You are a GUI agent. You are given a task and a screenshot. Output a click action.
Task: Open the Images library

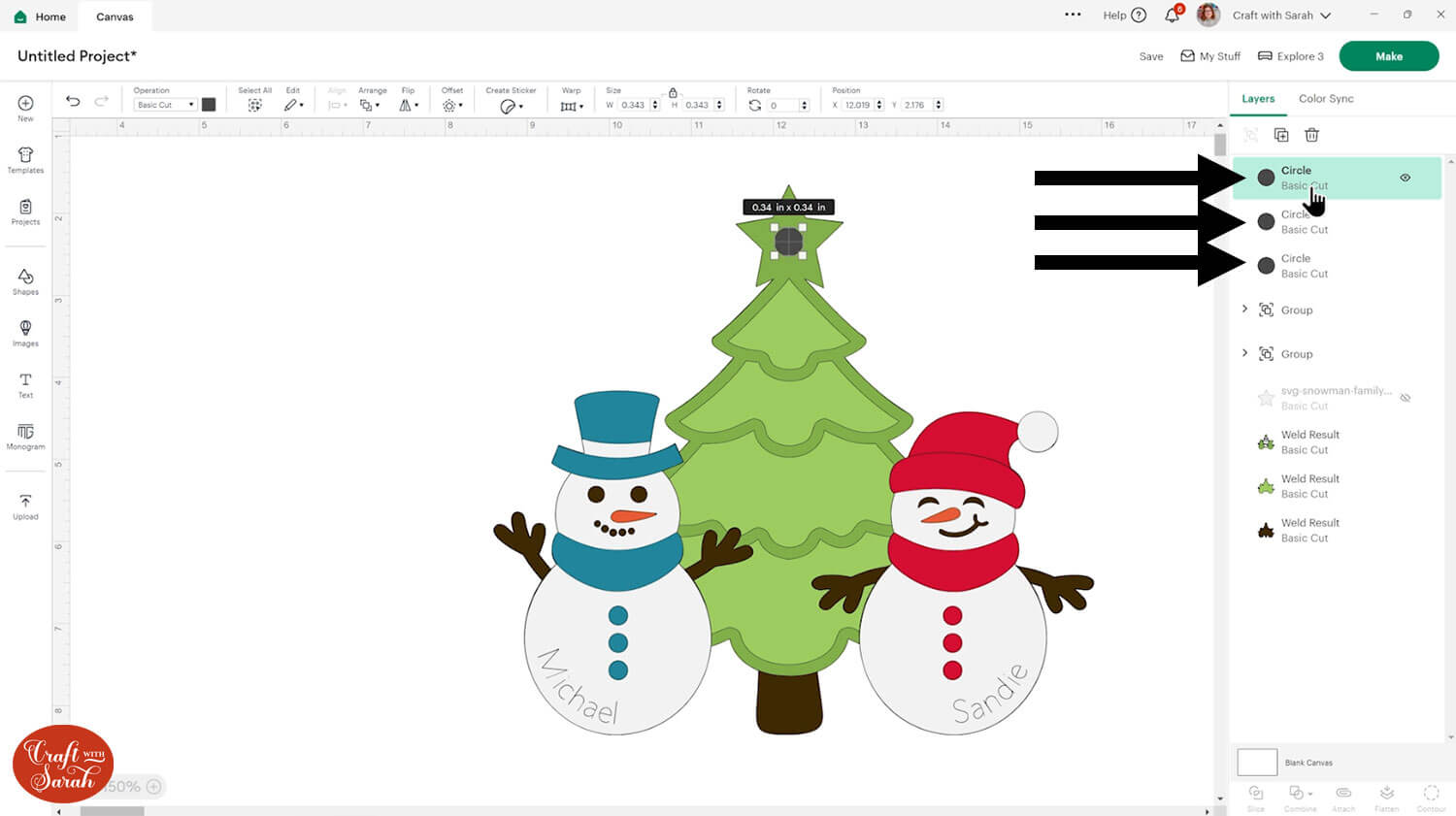pos(25,334)
